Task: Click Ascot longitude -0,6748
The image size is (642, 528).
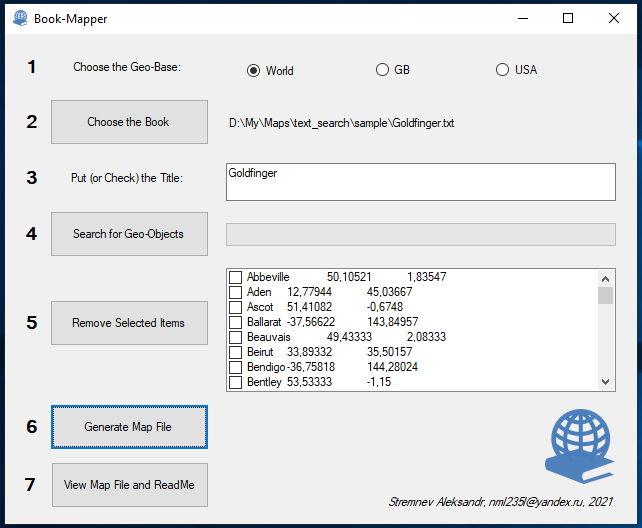Action: tap(385, 307)
